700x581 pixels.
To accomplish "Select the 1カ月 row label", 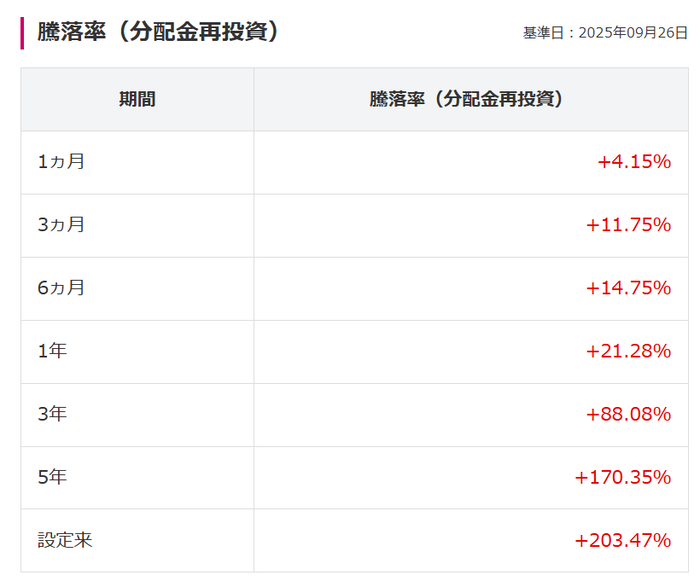I will pos(61,162).
